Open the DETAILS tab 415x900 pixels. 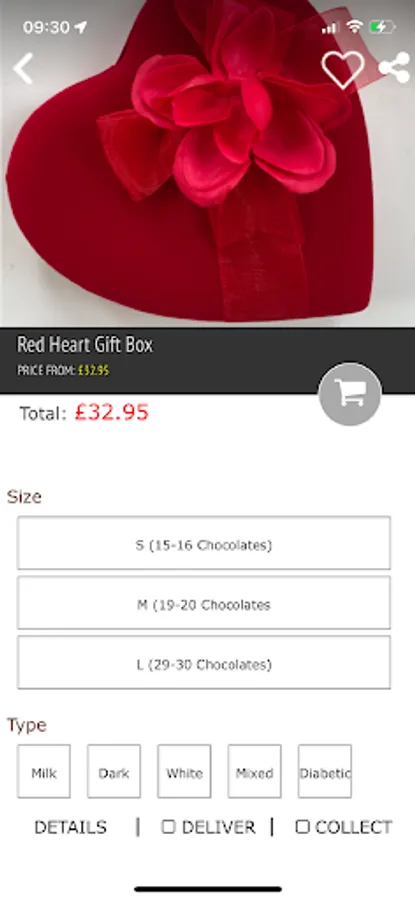[x=71, y=827]
